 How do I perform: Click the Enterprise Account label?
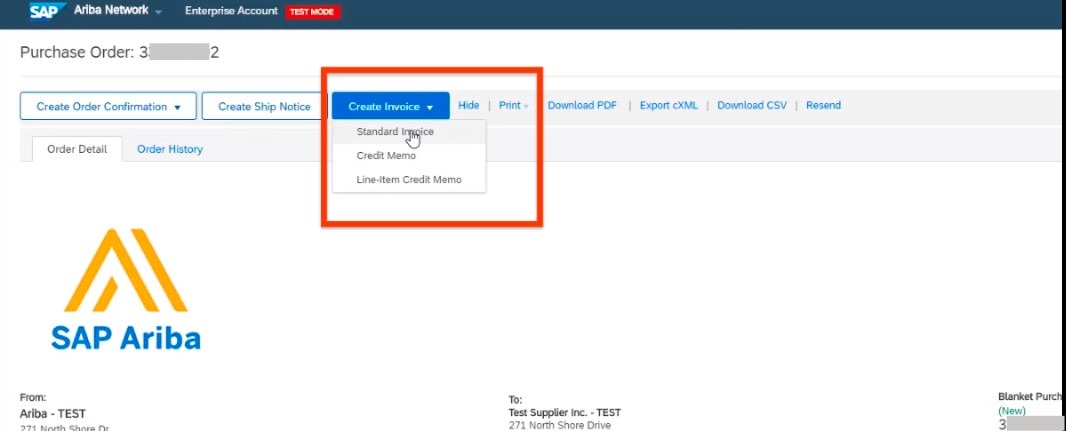click(232, 11)
